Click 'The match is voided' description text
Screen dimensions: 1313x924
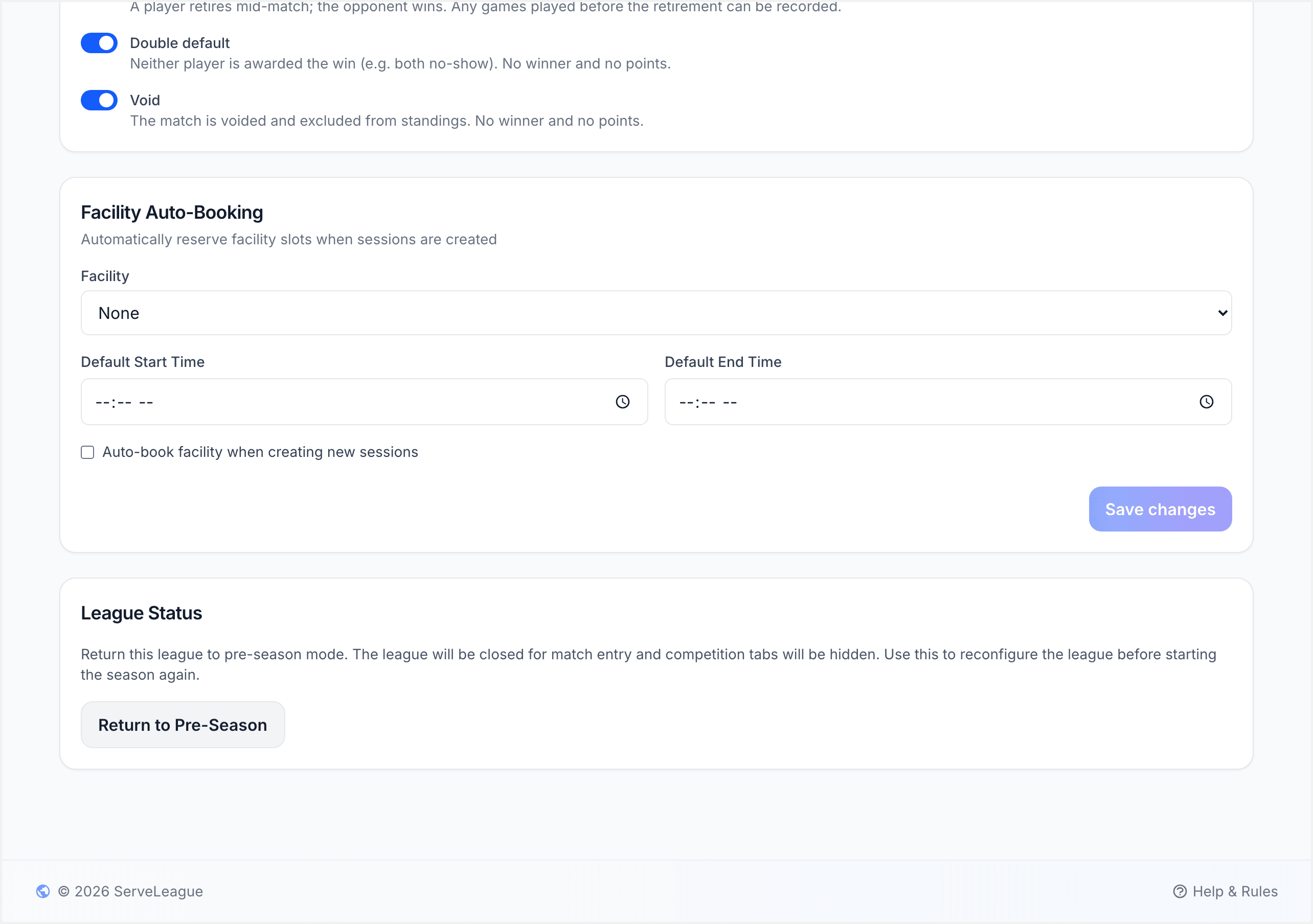click(x=387, y=121)
